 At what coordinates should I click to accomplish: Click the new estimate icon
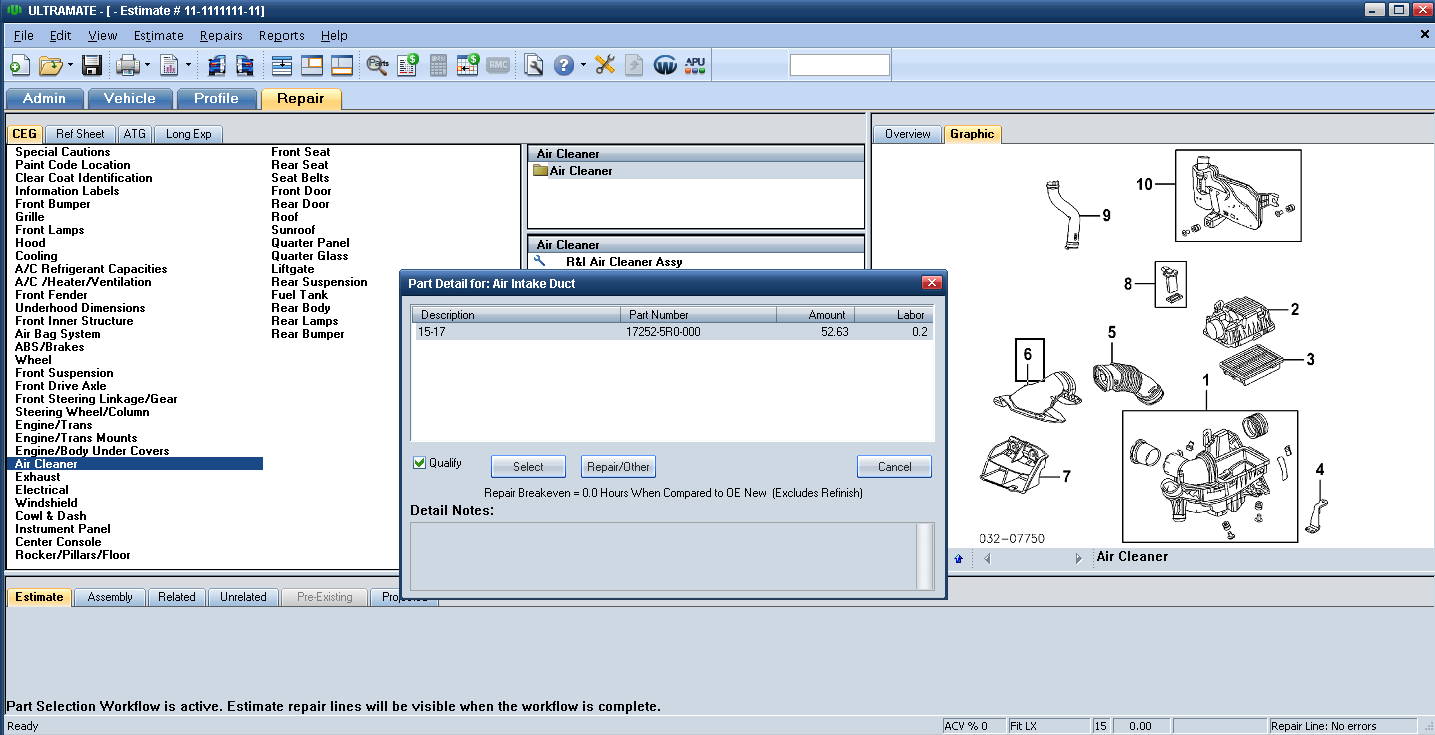(x=19, y=66)
